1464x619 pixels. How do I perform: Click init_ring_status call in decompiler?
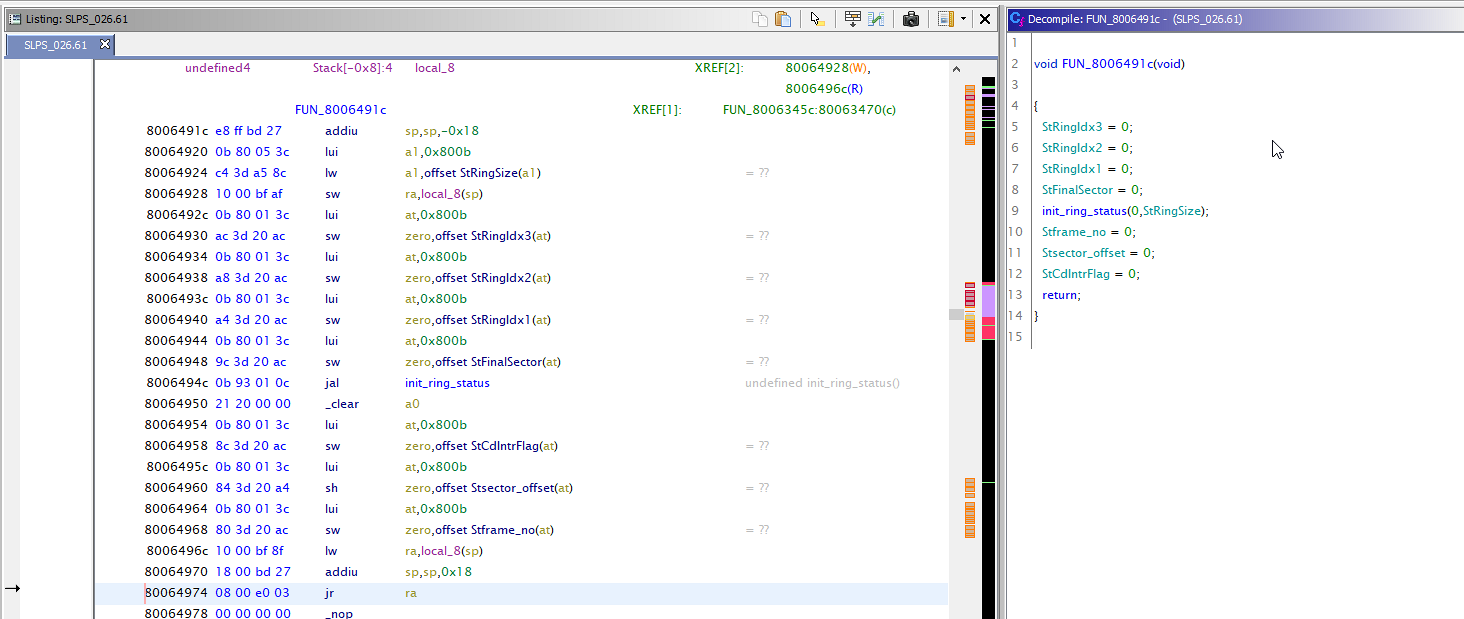coord(1084,211)
